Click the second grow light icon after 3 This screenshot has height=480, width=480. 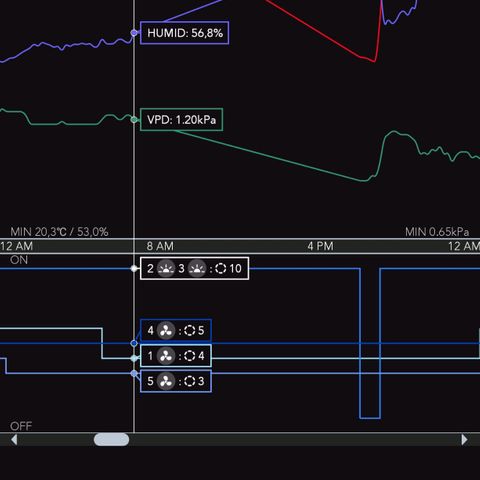click(197, 268)
